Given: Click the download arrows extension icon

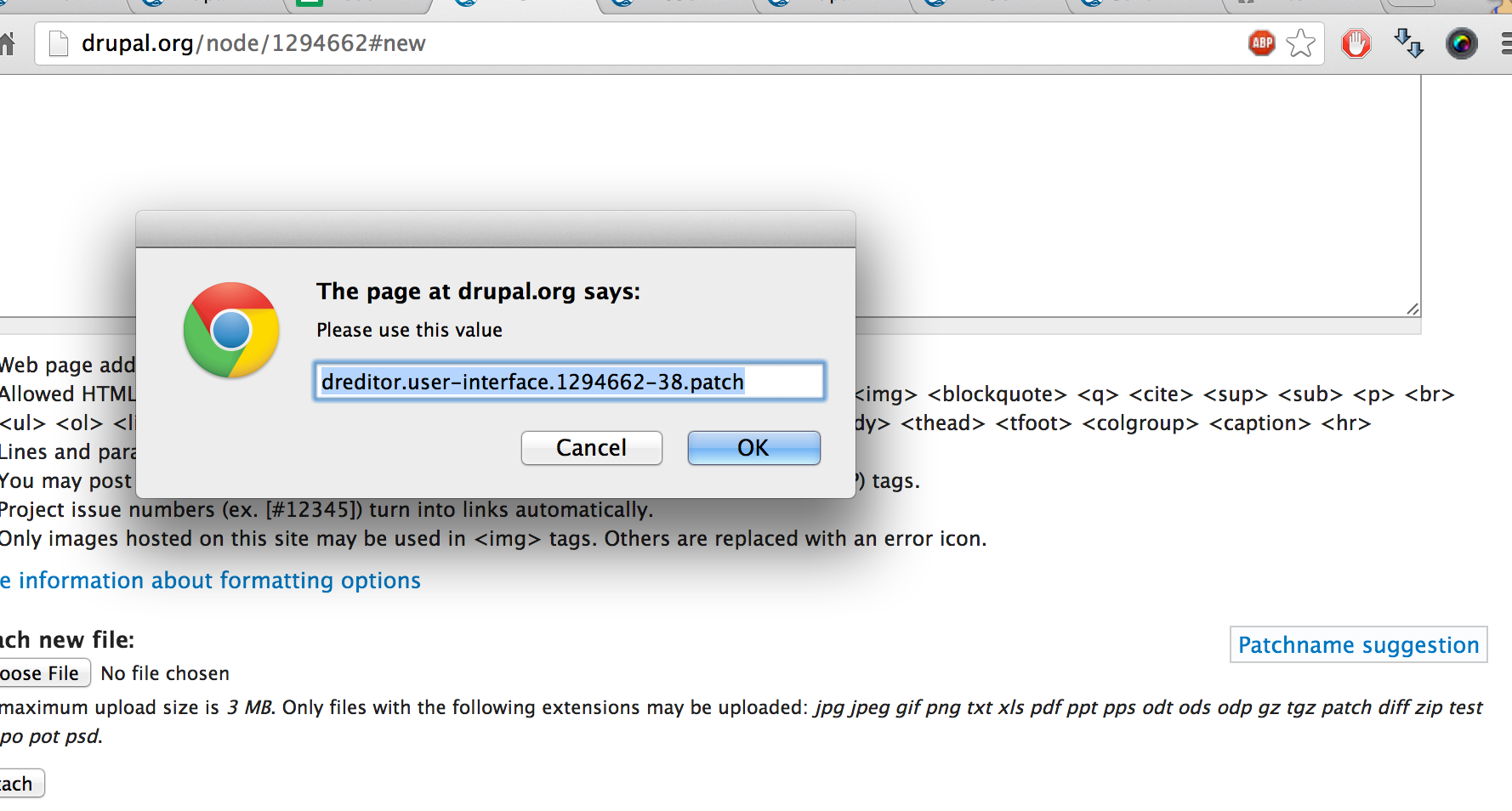Looking at the screenshot, I should [x=1408, y=43].
